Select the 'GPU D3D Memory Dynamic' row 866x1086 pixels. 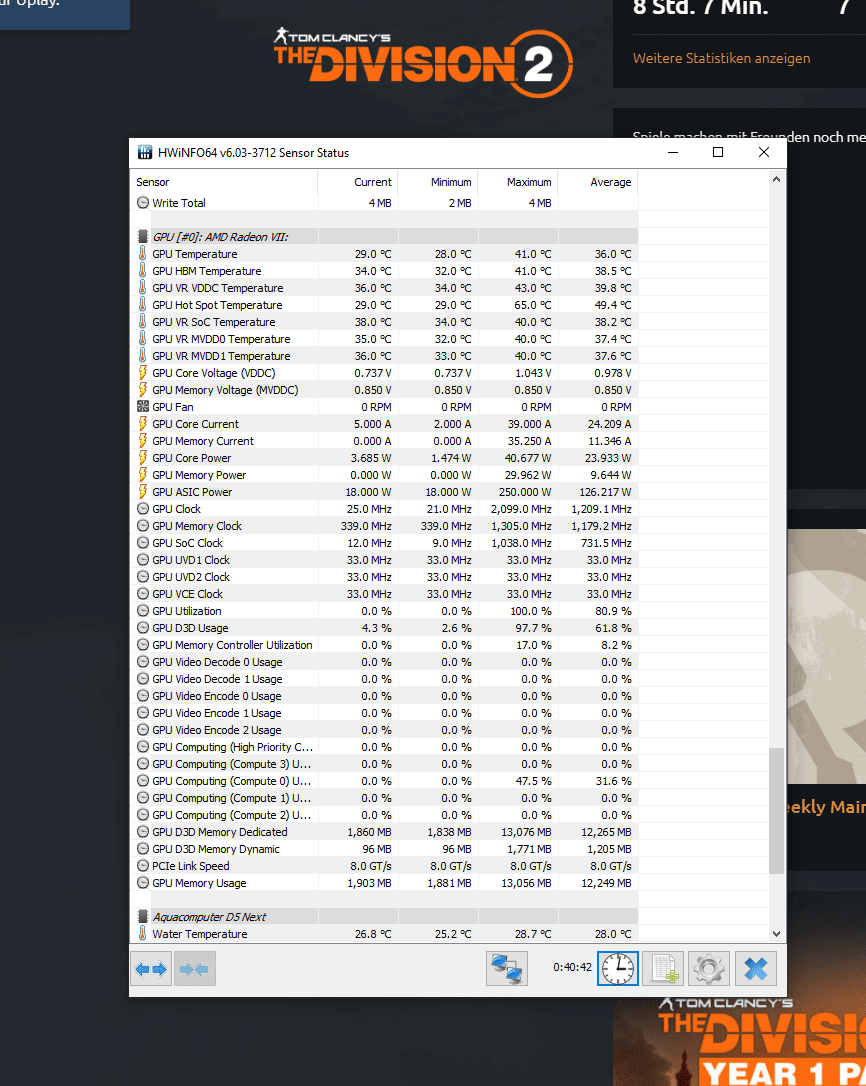pyautogui.click(x=385, y=848)
